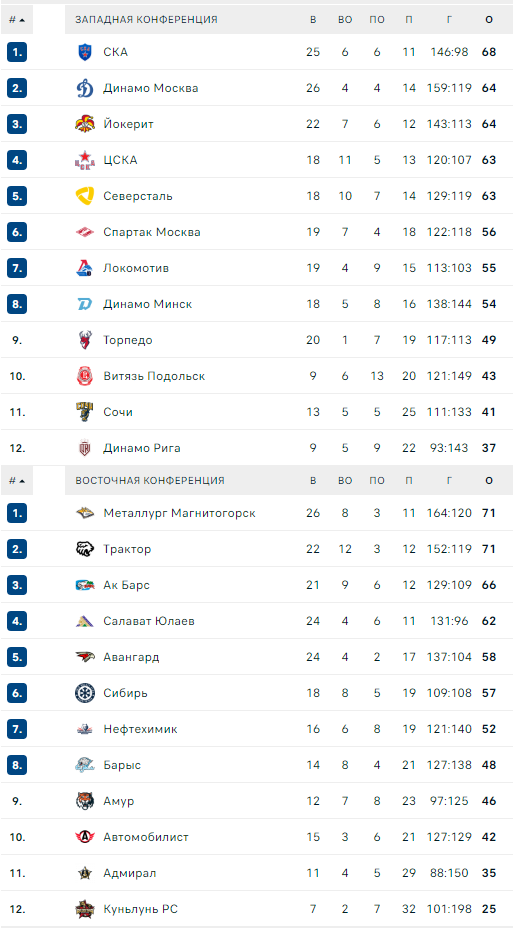Open the Витязь Подольск team link
Image resolution: width=513 pixels, height=928 pixels.
tap(154, 376)
